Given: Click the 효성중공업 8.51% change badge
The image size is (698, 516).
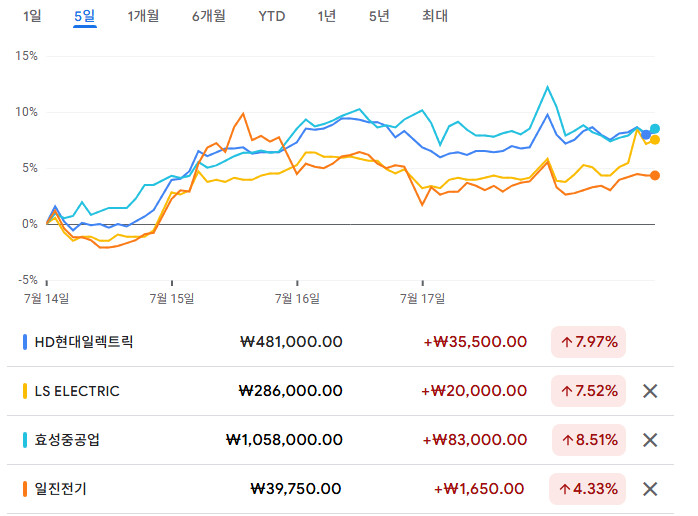Looking at the screenshot, I should 589,440.
